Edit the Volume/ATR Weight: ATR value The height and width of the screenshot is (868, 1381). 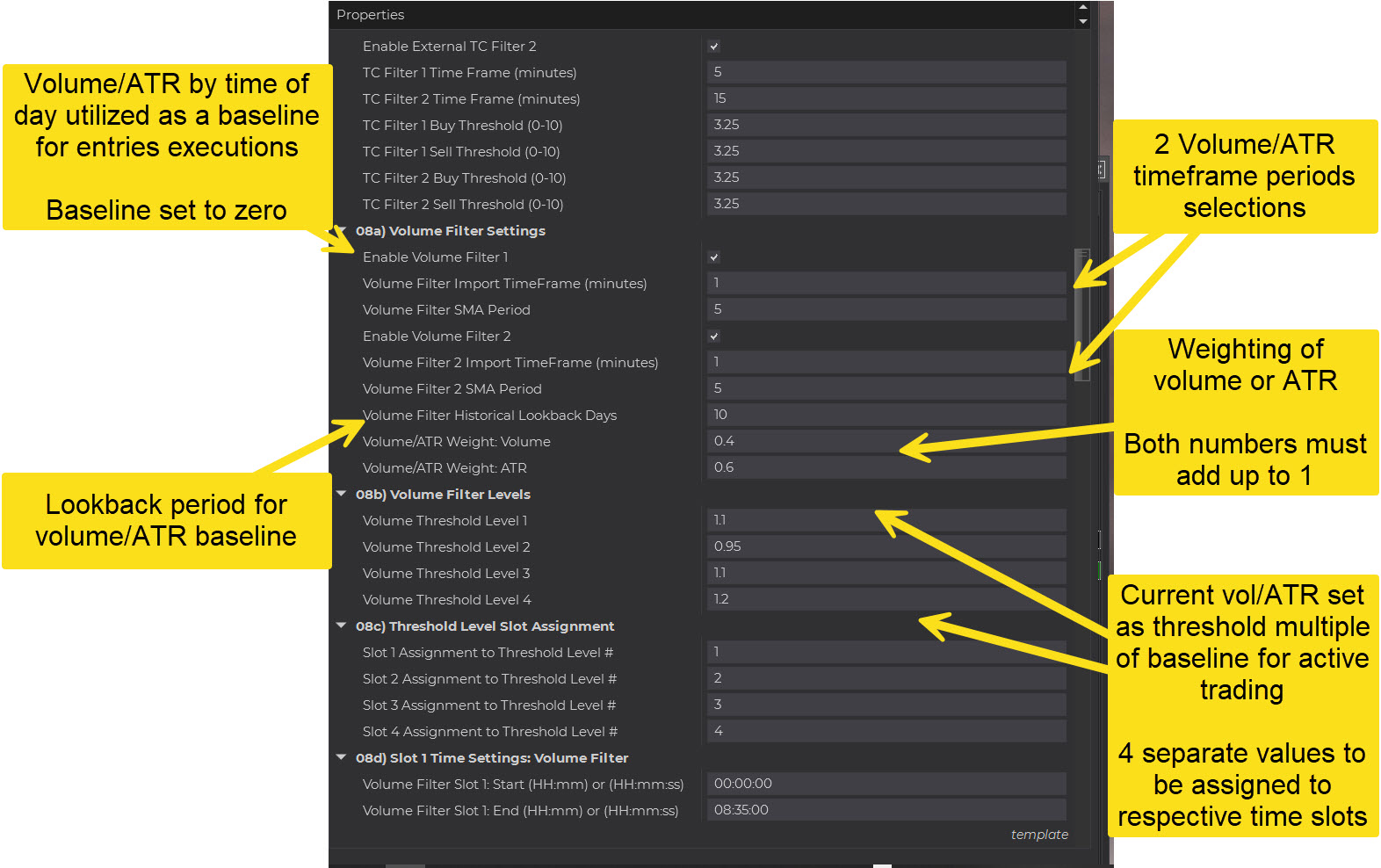pos(886,467)
